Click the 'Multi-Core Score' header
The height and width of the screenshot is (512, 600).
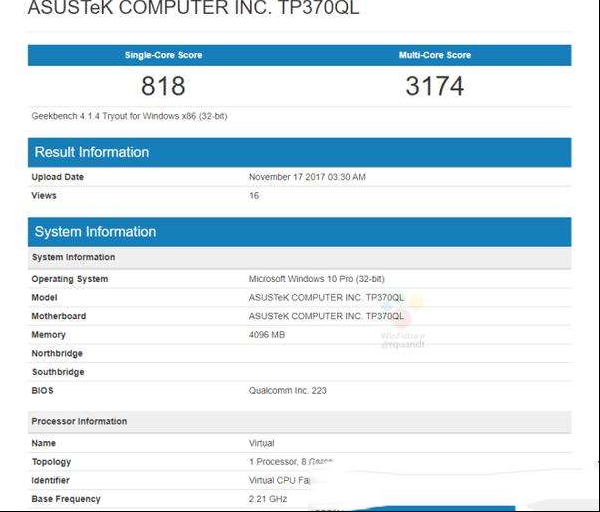[435, 55]
